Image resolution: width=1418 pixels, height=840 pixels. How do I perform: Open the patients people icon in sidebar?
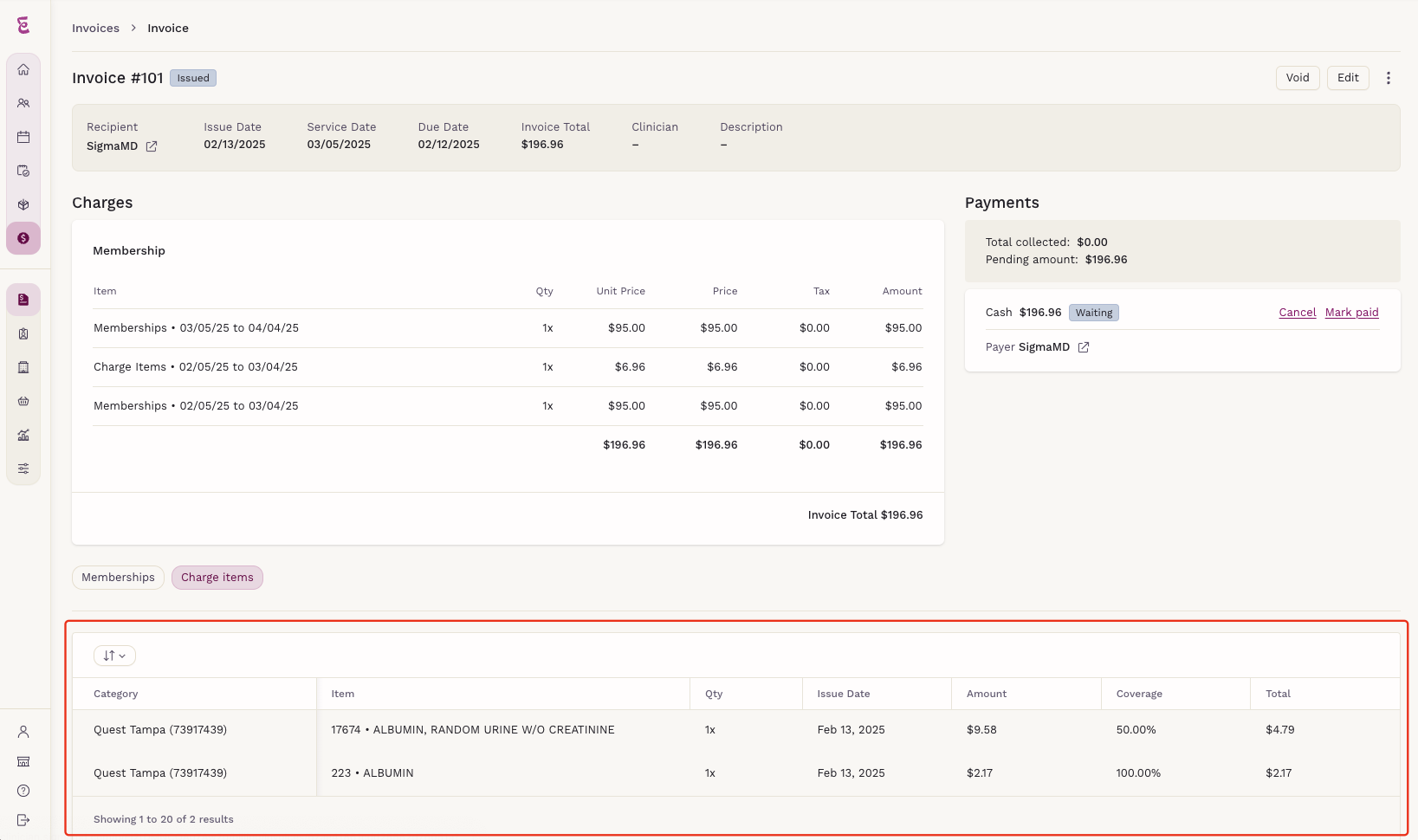pyautogui.click(x=23, y=103)
